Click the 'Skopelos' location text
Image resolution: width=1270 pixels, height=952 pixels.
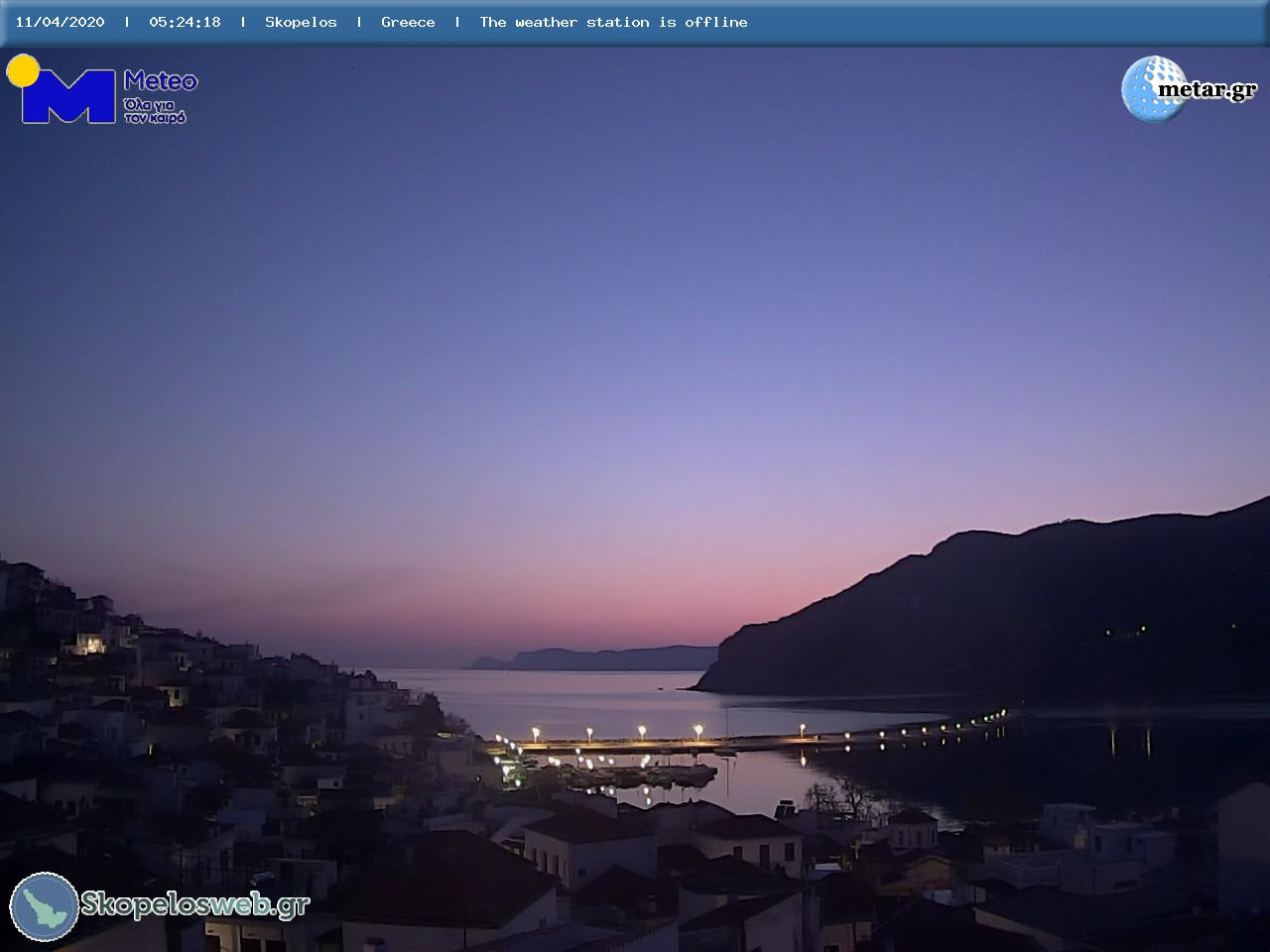point(301,22)
